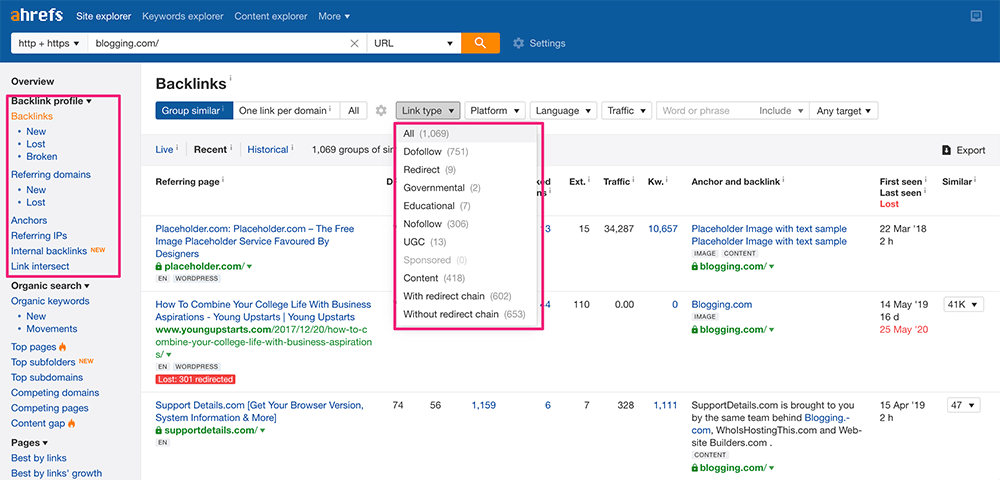This screenshot has height=480, width=1000.
Task: Collapse the Backlink profile section
Action: [51, 101]
